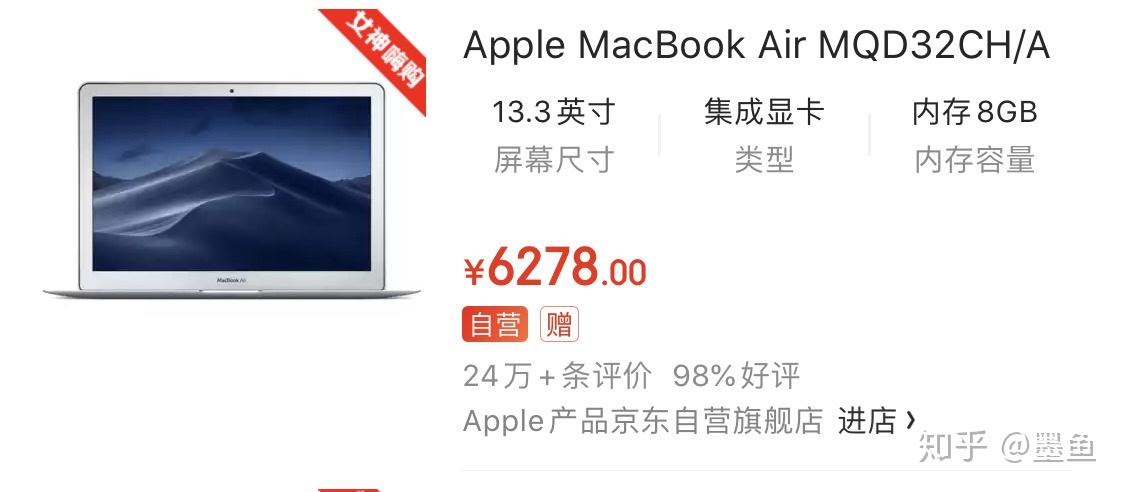Open the MacBook Air product thumbnail
The width and height of the screenshot is (1125, 492).
click(x=232, y=189)
